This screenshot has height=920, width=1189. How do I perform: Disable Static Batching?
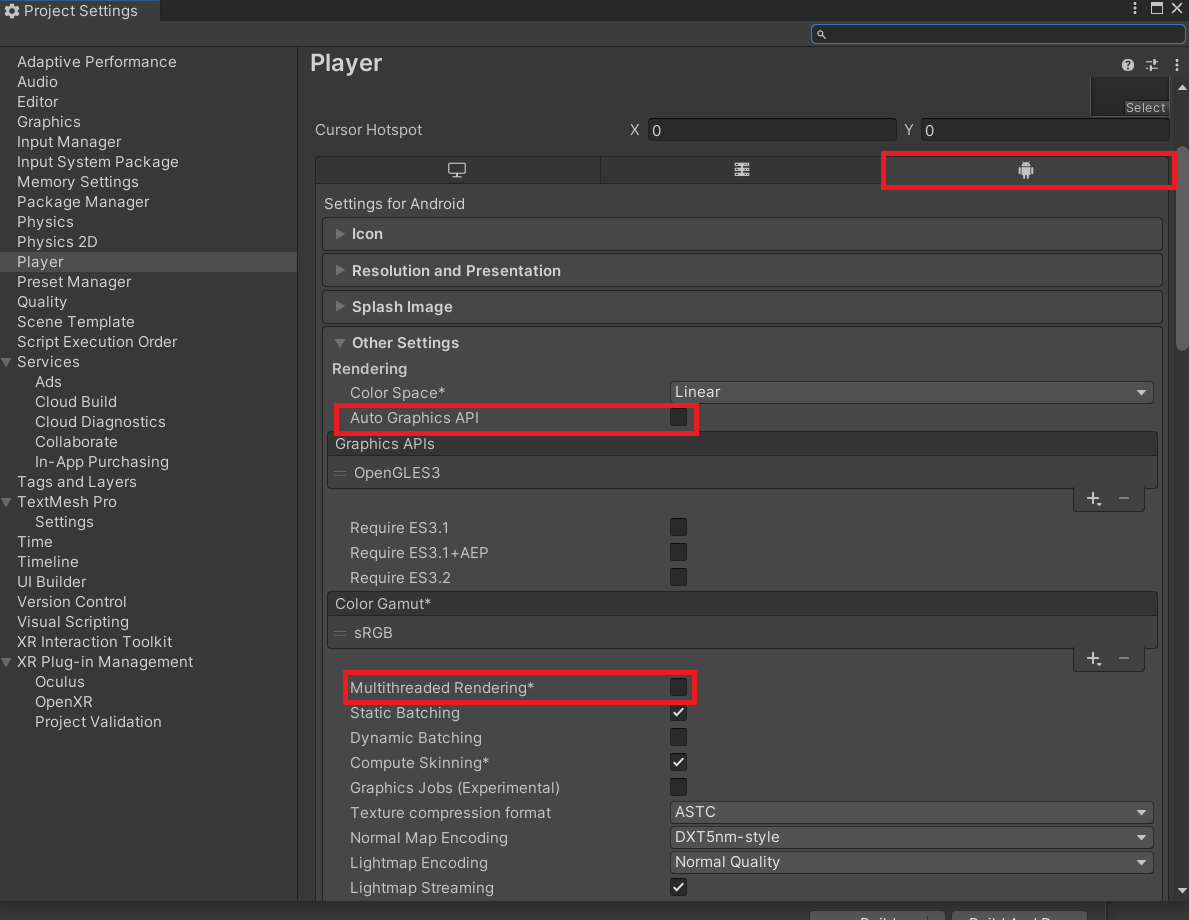click(x=678, y=712)
